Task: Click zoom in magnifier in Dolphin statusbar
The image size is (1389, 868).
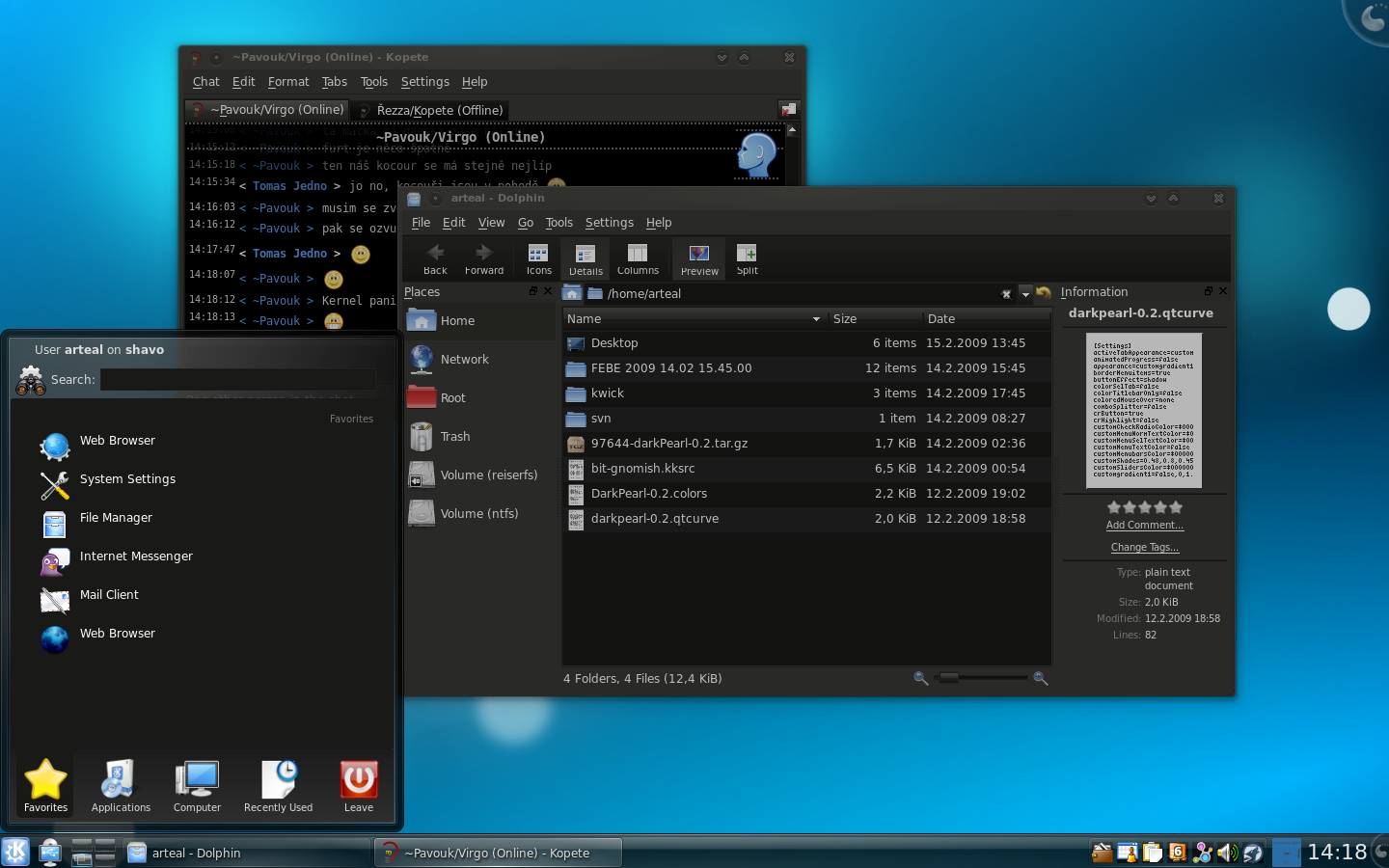Action: coord(1040,678)
